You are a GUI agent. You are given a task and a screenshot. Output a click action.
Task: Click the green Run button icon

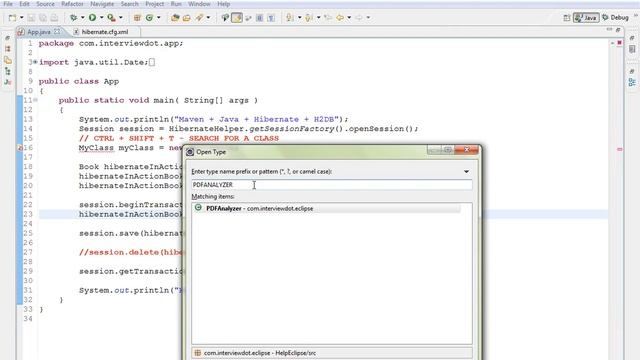point(93,18)
